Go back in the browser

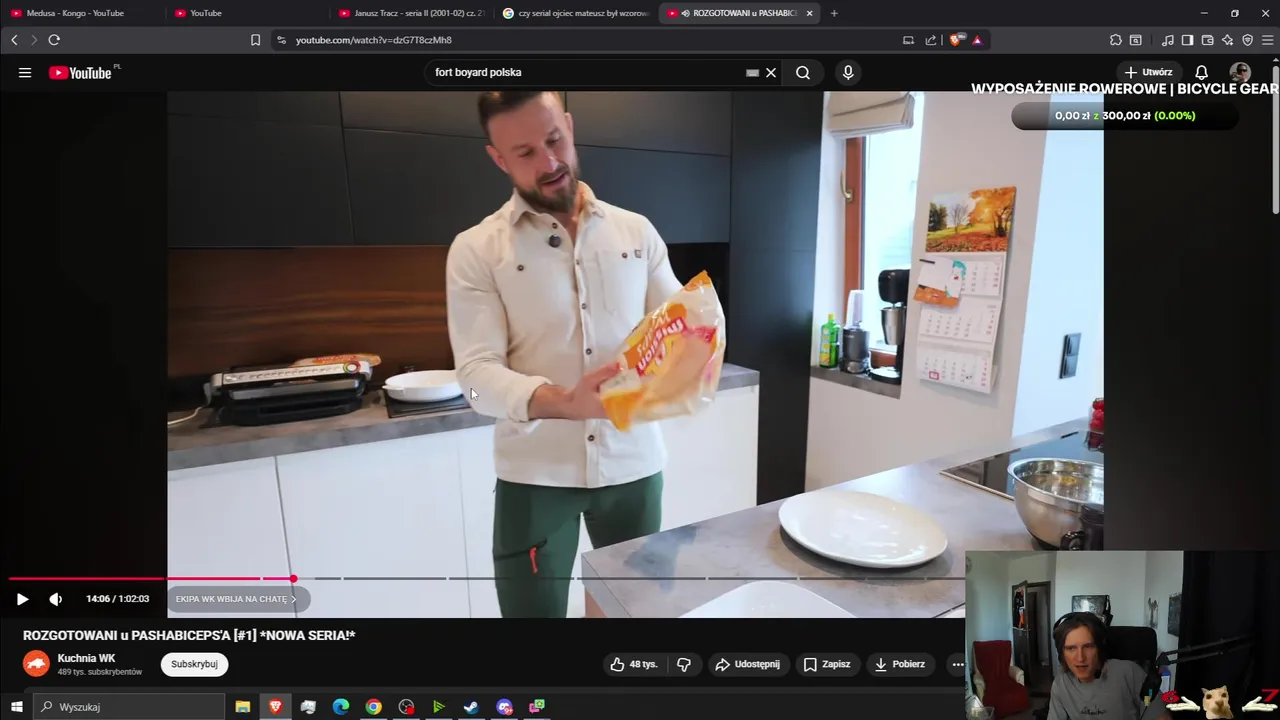click(x=14, y=40)
